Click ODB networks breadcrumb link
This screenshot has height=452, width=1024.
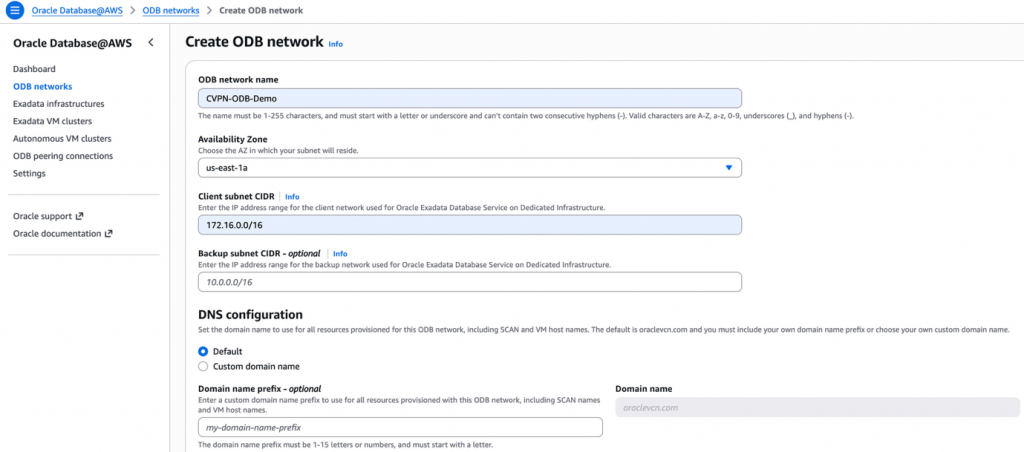(x=171, y=10)
